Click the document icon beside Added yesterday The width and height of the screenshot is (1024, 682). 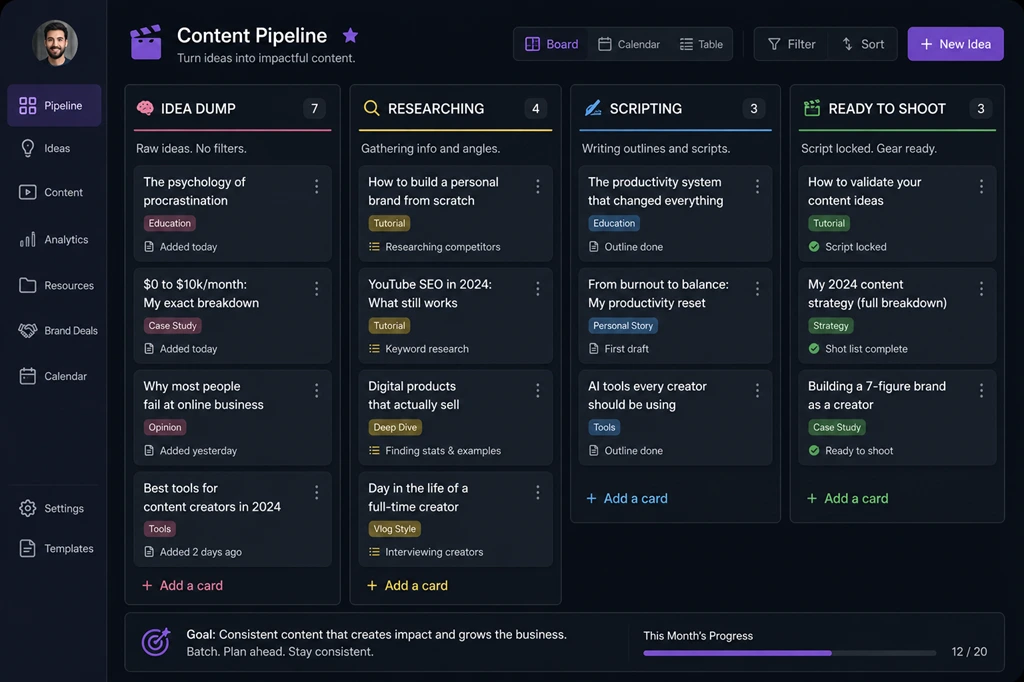coord(149,450)
